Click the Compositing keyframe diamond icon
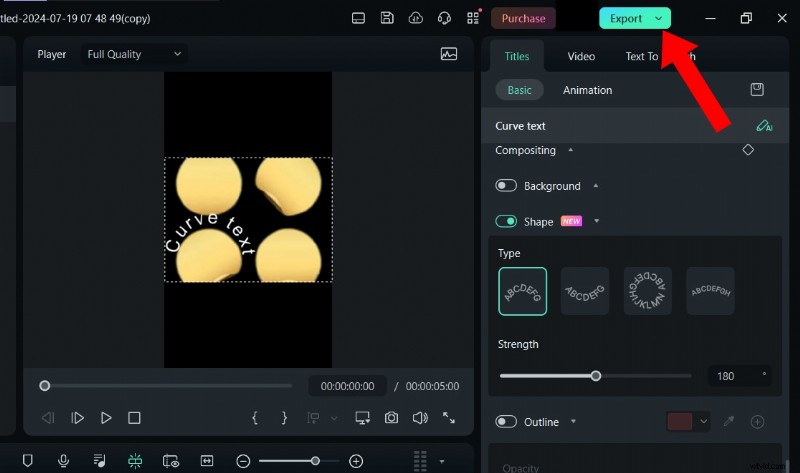The image size is (800, 473). (748, 150)
